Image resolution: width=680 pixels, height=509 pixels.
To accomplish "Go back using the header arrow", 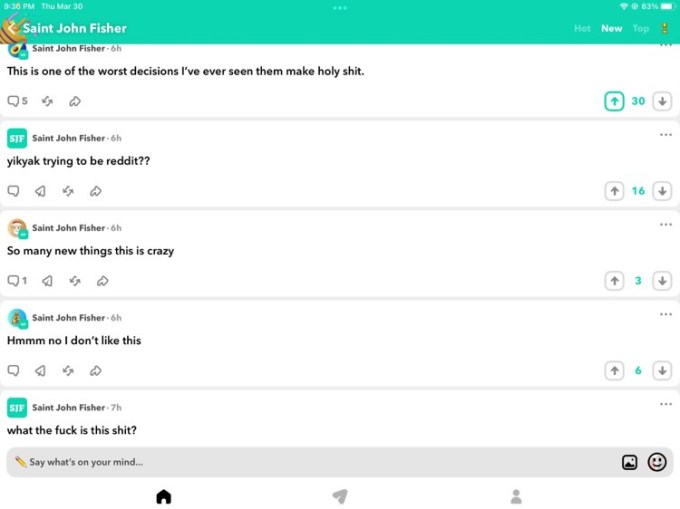I will pyautogui.click(x=12, y=29).
